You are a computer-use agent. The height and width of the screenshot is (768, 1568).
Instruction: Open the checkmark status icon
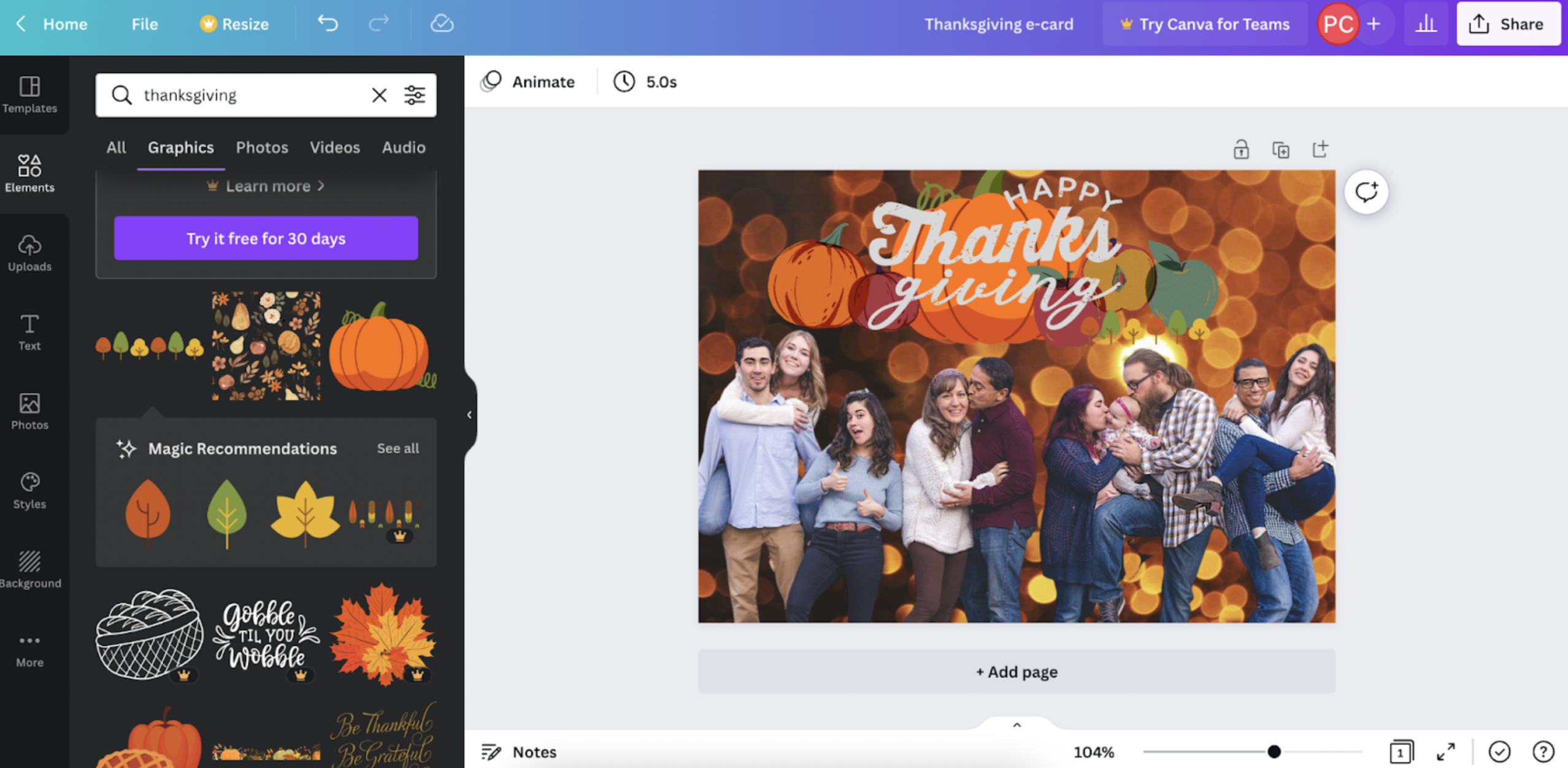[x=1499, y=751]
